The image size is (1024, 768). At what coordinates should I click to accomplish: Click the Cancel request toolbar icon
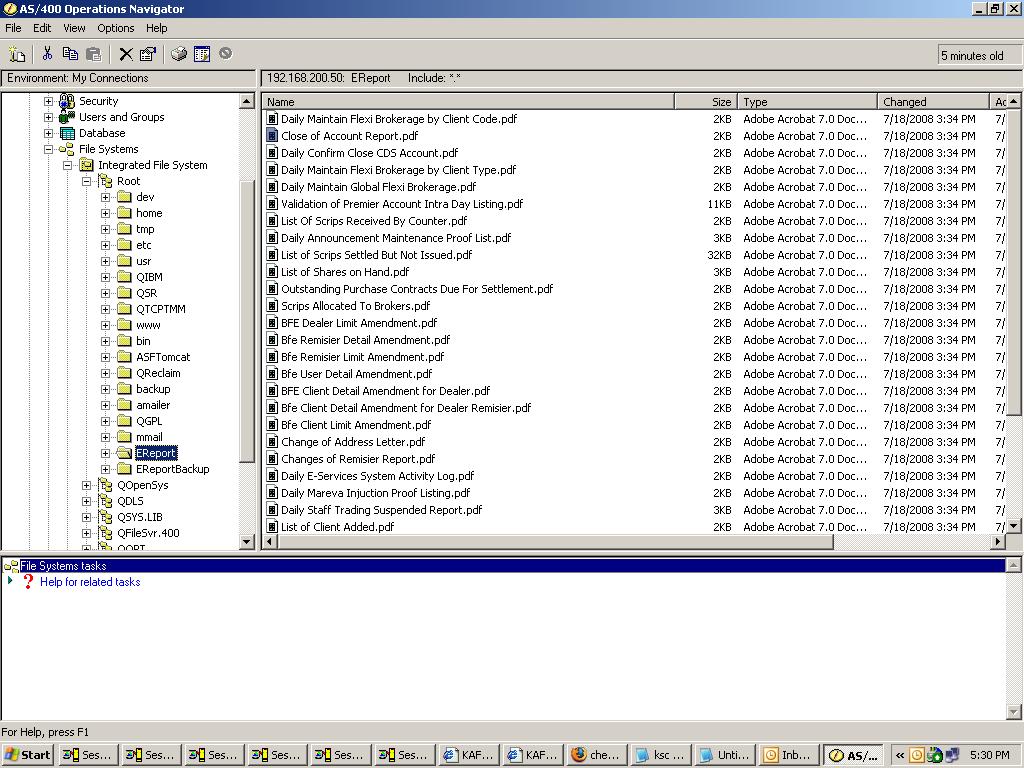pyautogui.click(x=225, y=54)
